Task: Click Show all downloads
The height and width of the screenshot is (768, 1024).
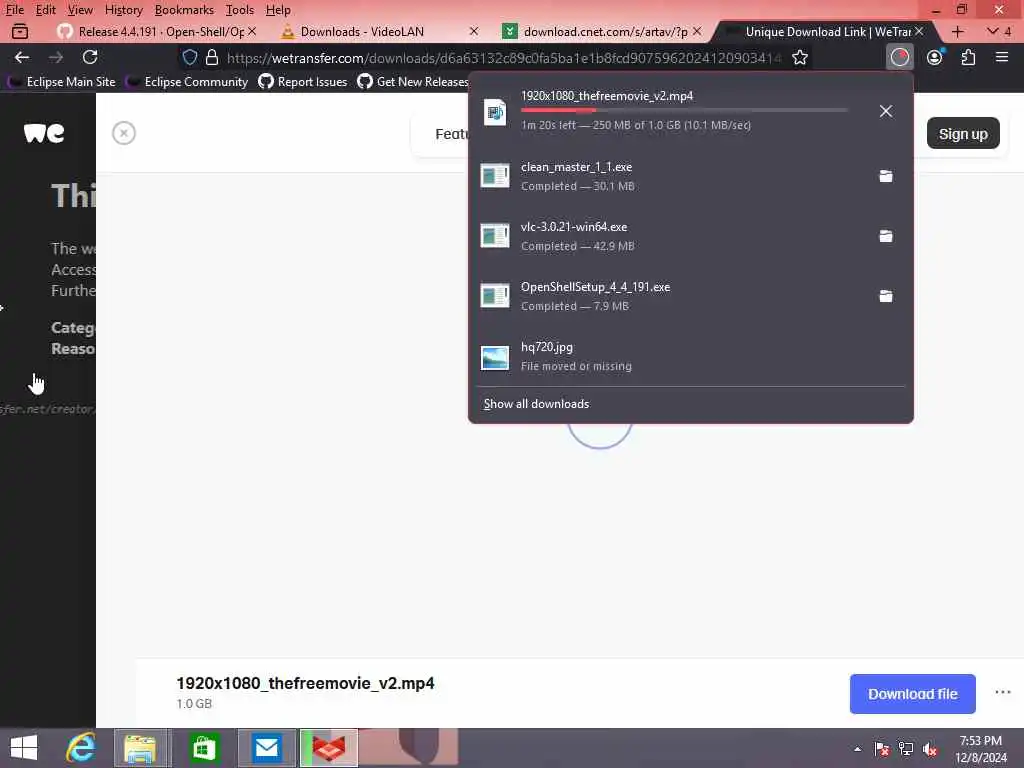Action: pos(536,404)
